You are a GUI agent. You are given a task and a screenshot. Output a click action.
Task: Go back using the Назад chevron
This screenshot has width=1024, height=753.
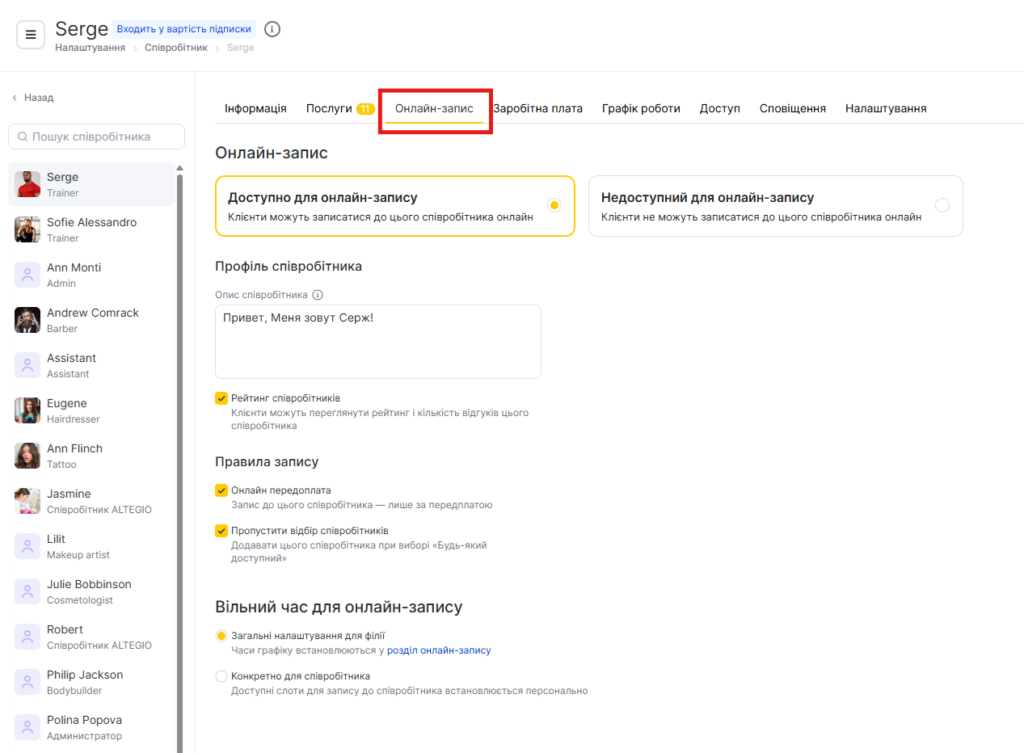tap(15, 98)
